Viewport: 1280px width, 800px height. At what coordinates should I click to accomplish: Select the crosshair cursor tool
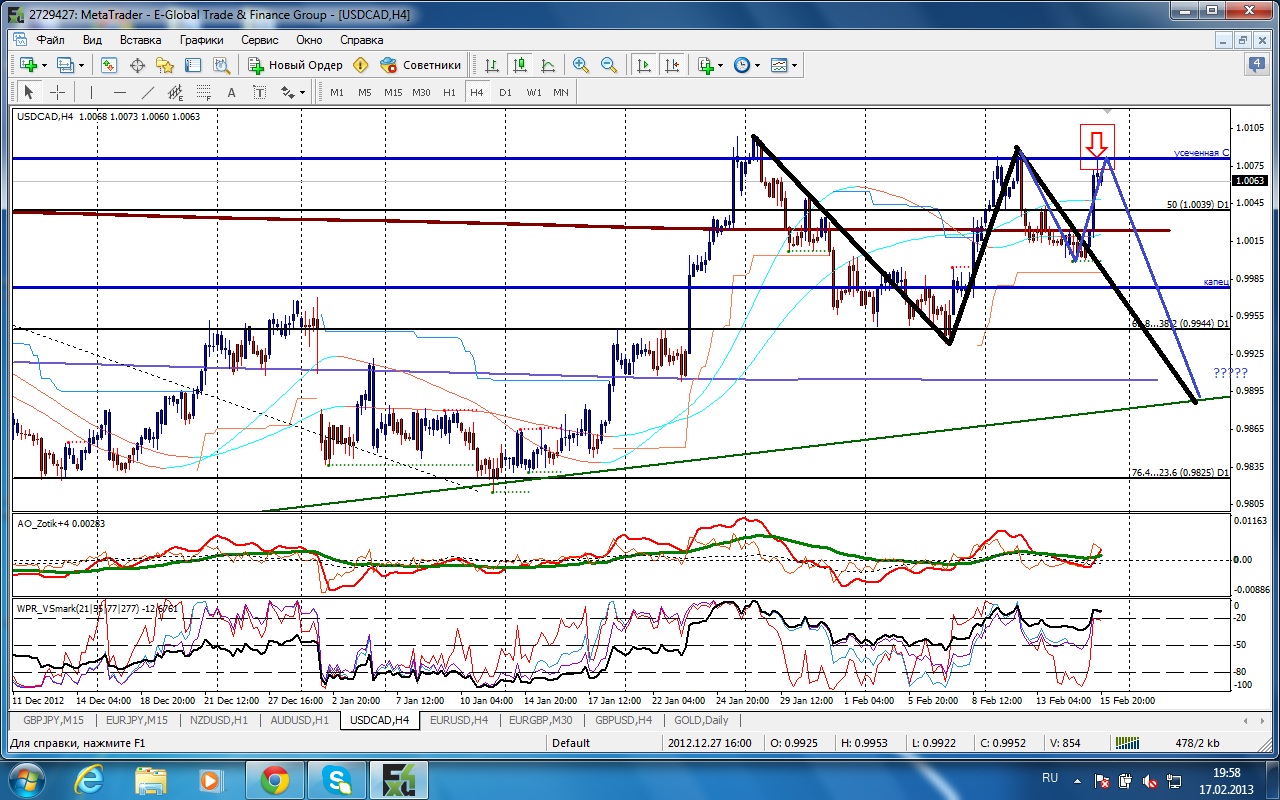pyautogui.click(x=57, y=92)
